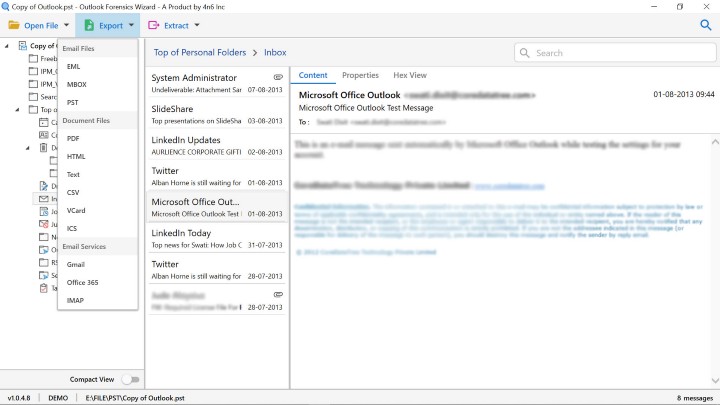Choose Office 365 from the Export menu
This screenshot has height=405, width=720.
(98, 282)
